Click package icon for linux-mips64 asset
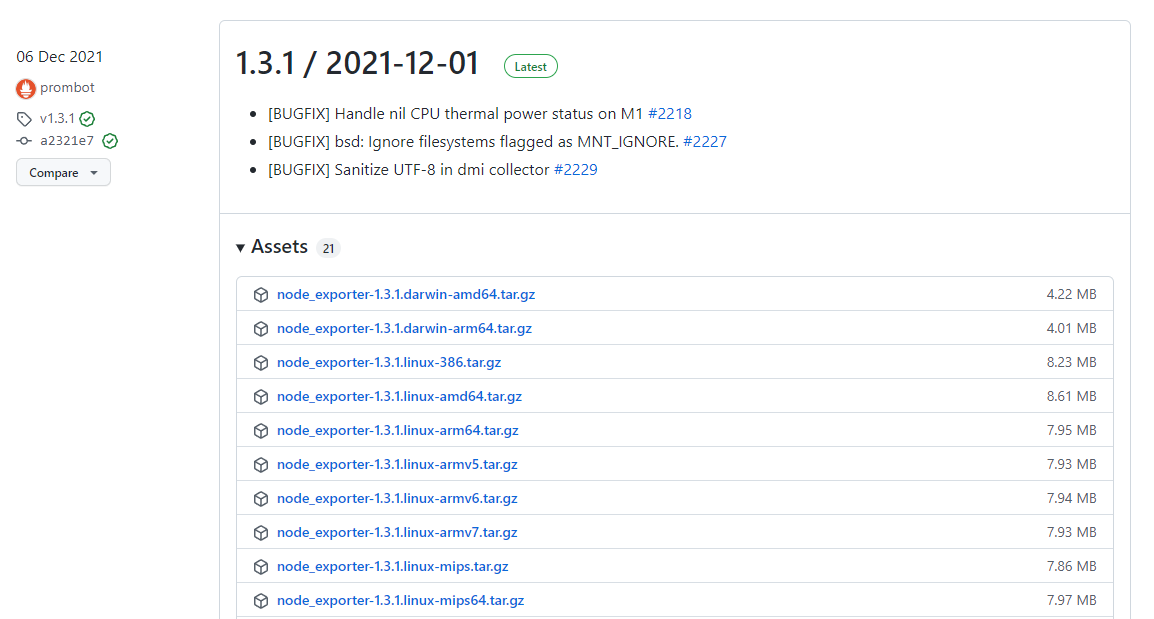Image resolution: width=1154 pixels, height=619 pixels. click(261, 601)
